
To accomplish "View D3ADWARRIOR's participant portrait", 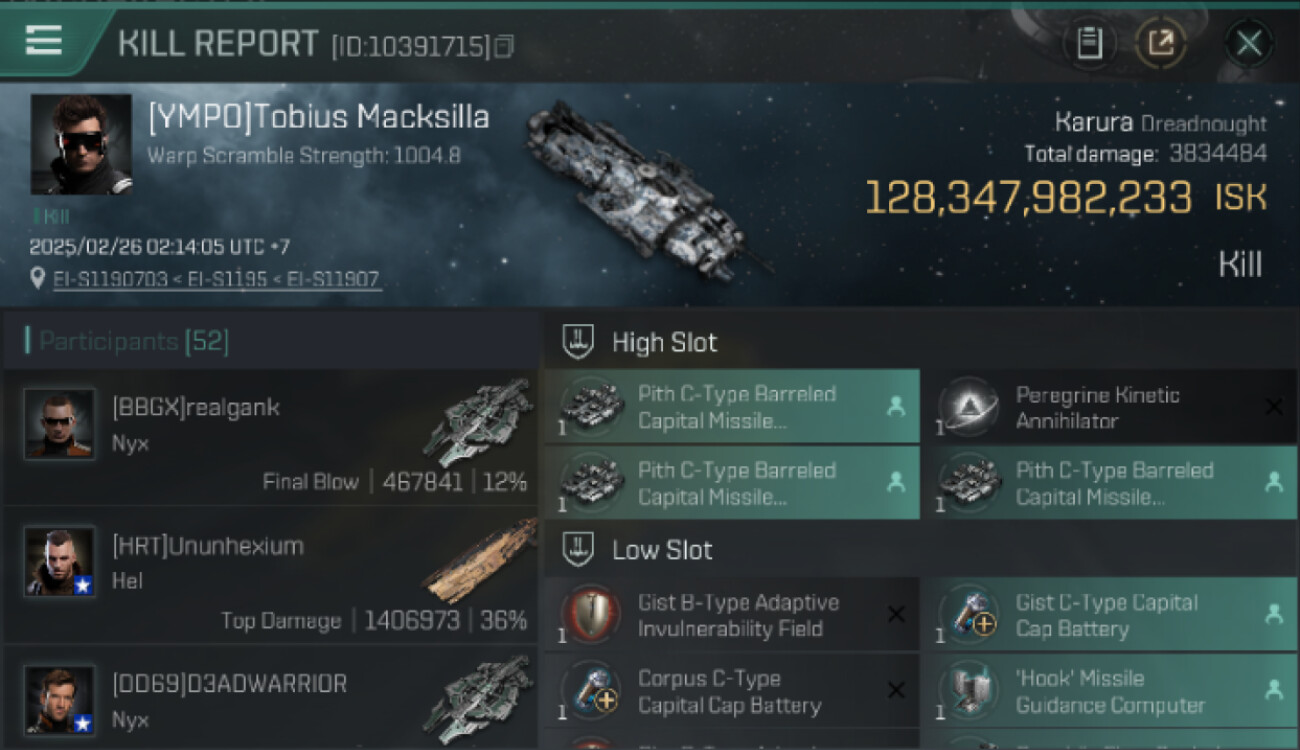I will click(60, 700).
